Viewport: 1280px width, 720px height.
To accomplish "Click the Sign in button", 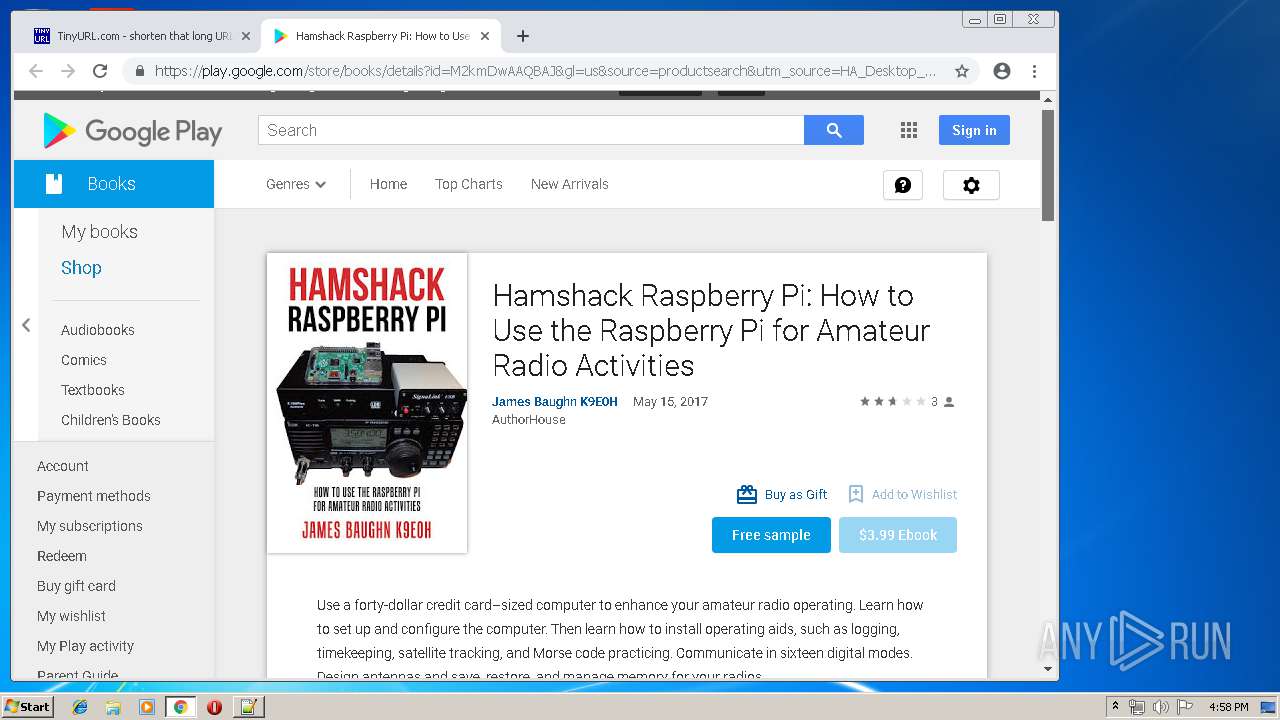I will coord(974,130).
